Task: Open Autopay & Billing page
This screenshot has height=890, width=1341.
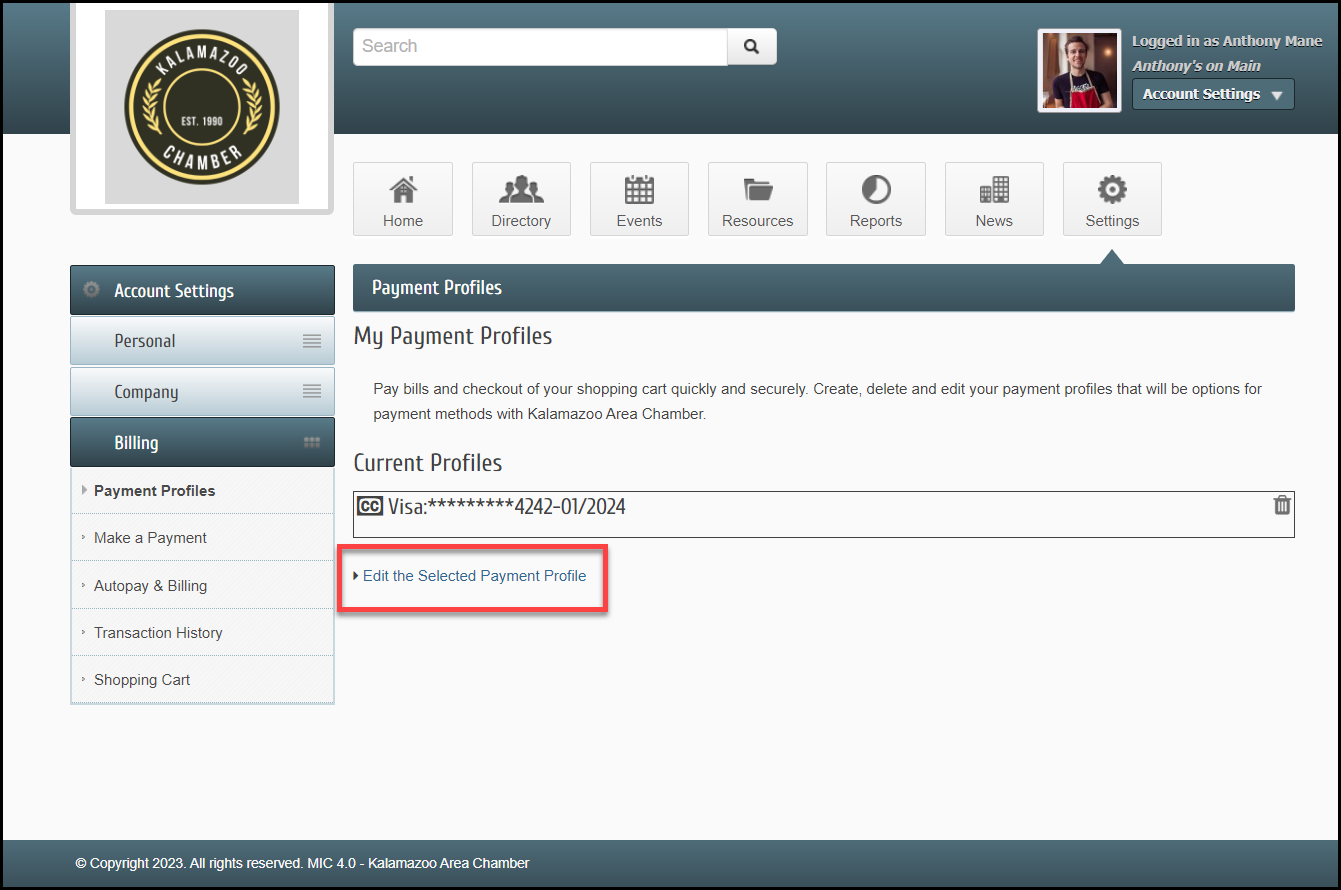Action: tap(150, 586)
